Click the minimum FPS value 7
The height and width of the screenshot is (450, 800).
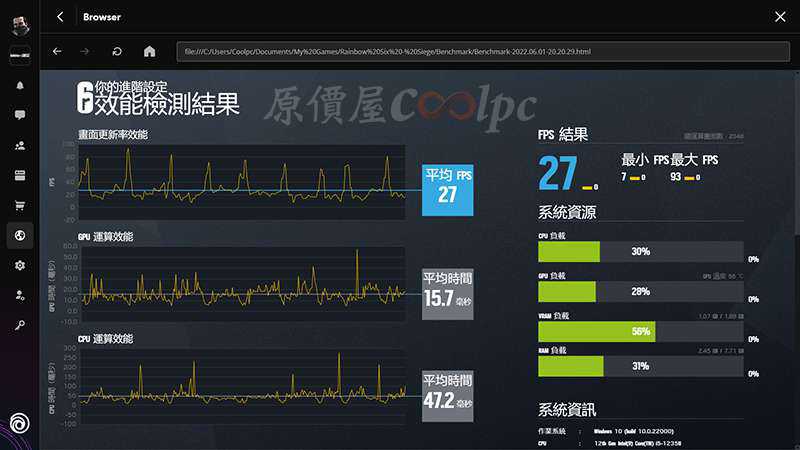coord(623,177)
